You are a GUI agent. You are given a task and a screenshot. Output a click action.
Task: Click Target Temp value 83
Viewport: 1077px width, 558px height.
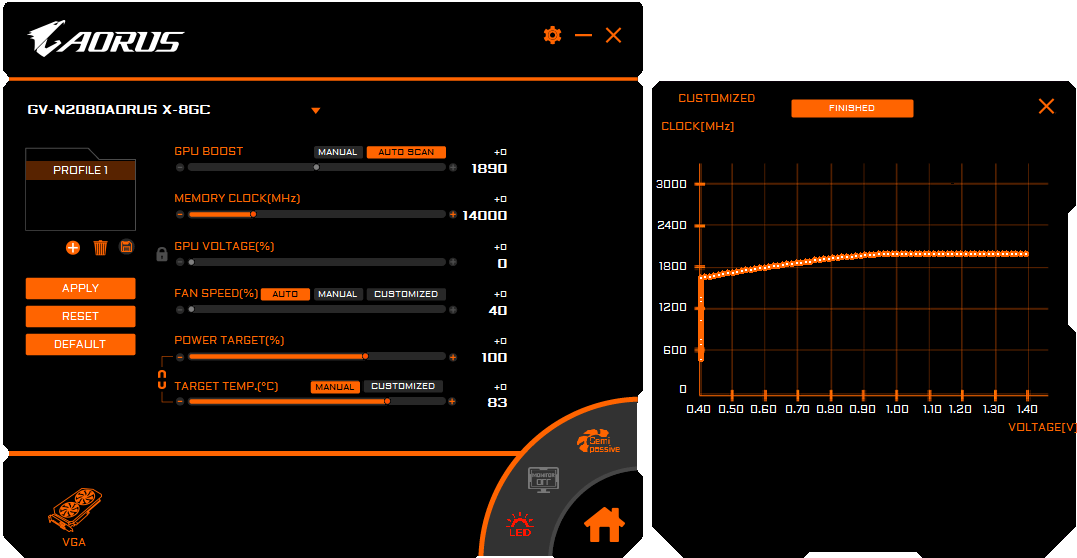(497, 403)
